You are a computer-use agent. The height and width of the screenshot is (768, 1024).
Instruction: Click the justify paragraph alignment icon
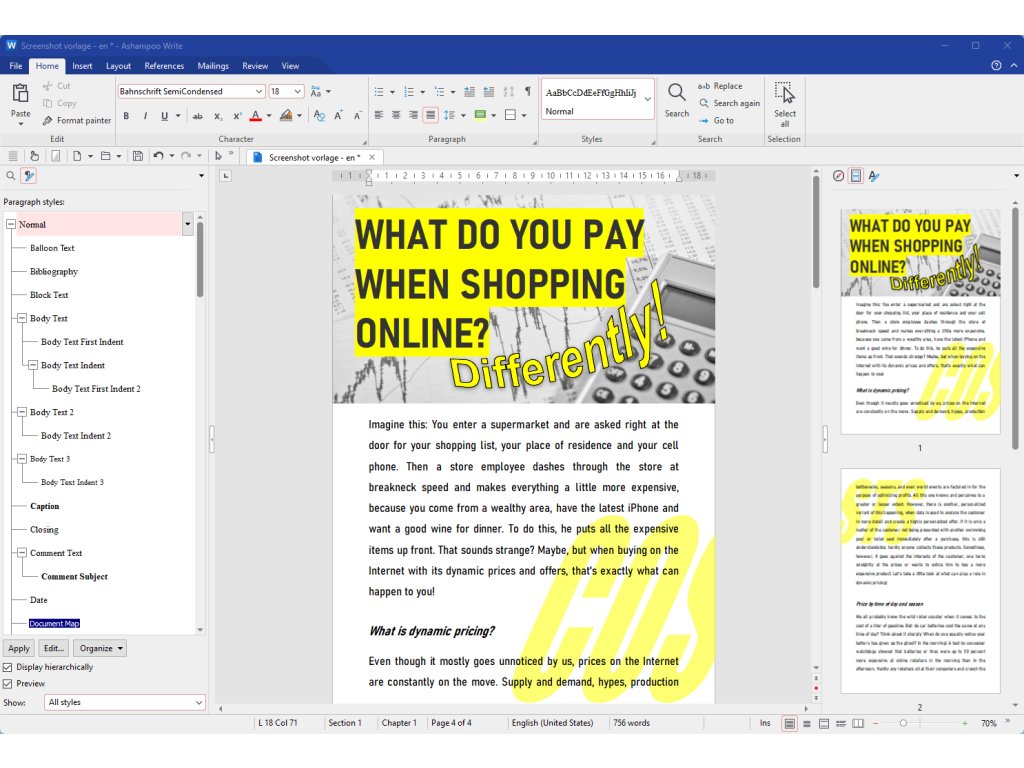pyautogui.click(x=430, y=115)
